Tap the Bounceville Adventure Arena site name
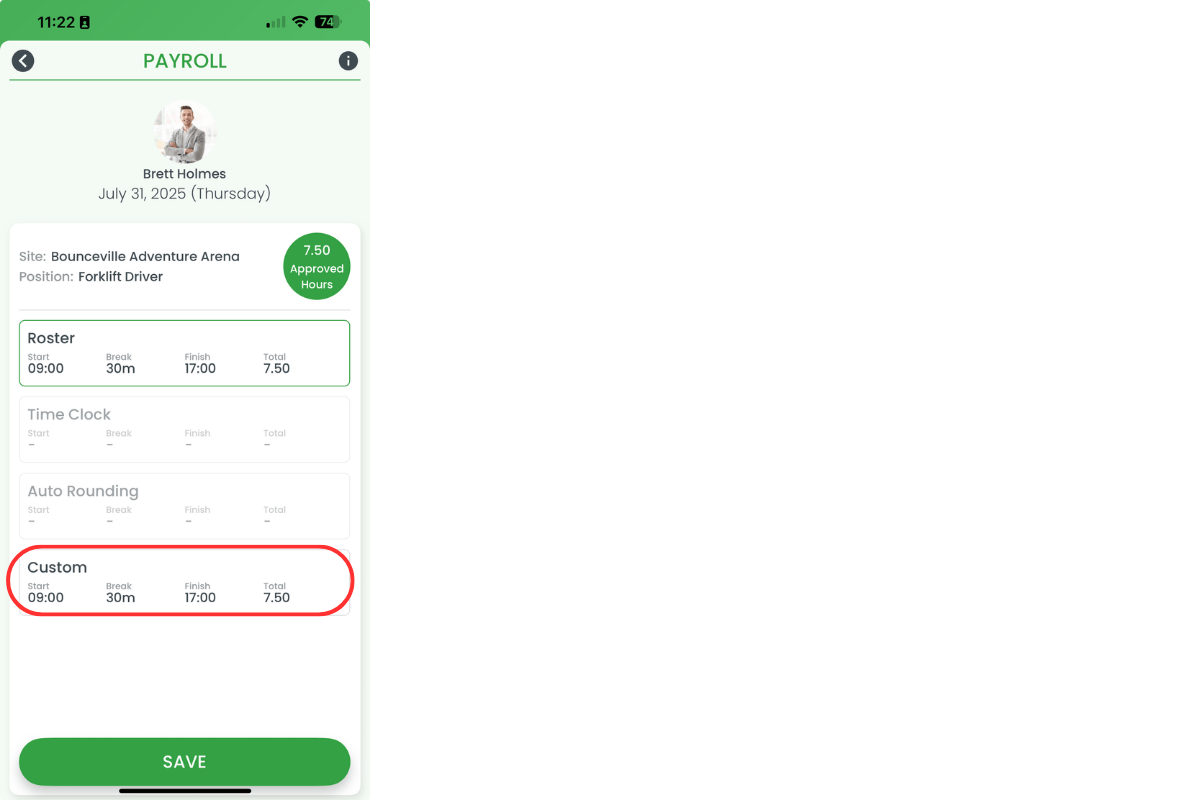The width and height of the screenshot is (1200, 800). click(145, 257)
